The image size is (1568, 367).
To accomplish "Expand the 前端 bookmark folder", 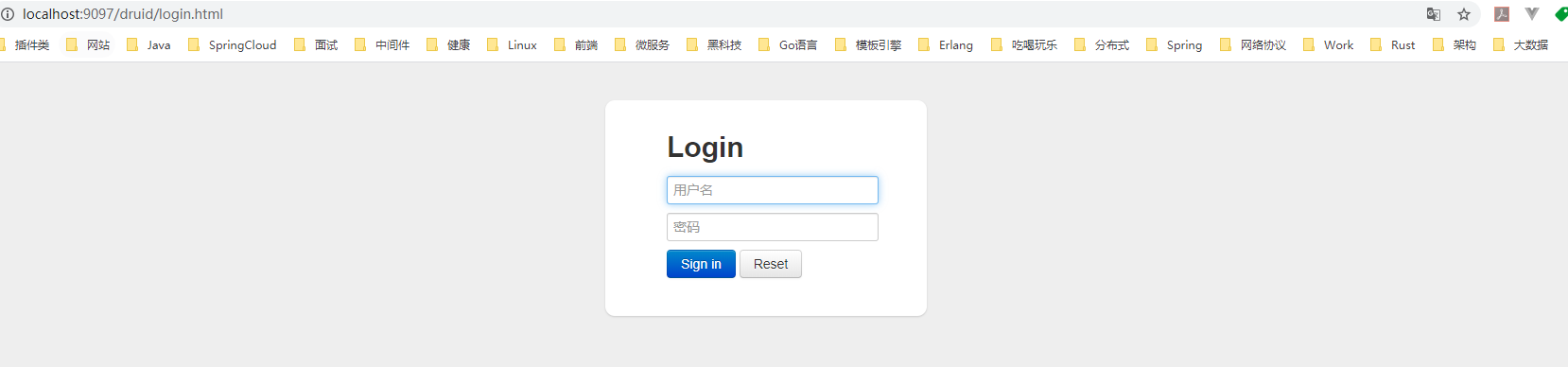I will tap(576, 44).
